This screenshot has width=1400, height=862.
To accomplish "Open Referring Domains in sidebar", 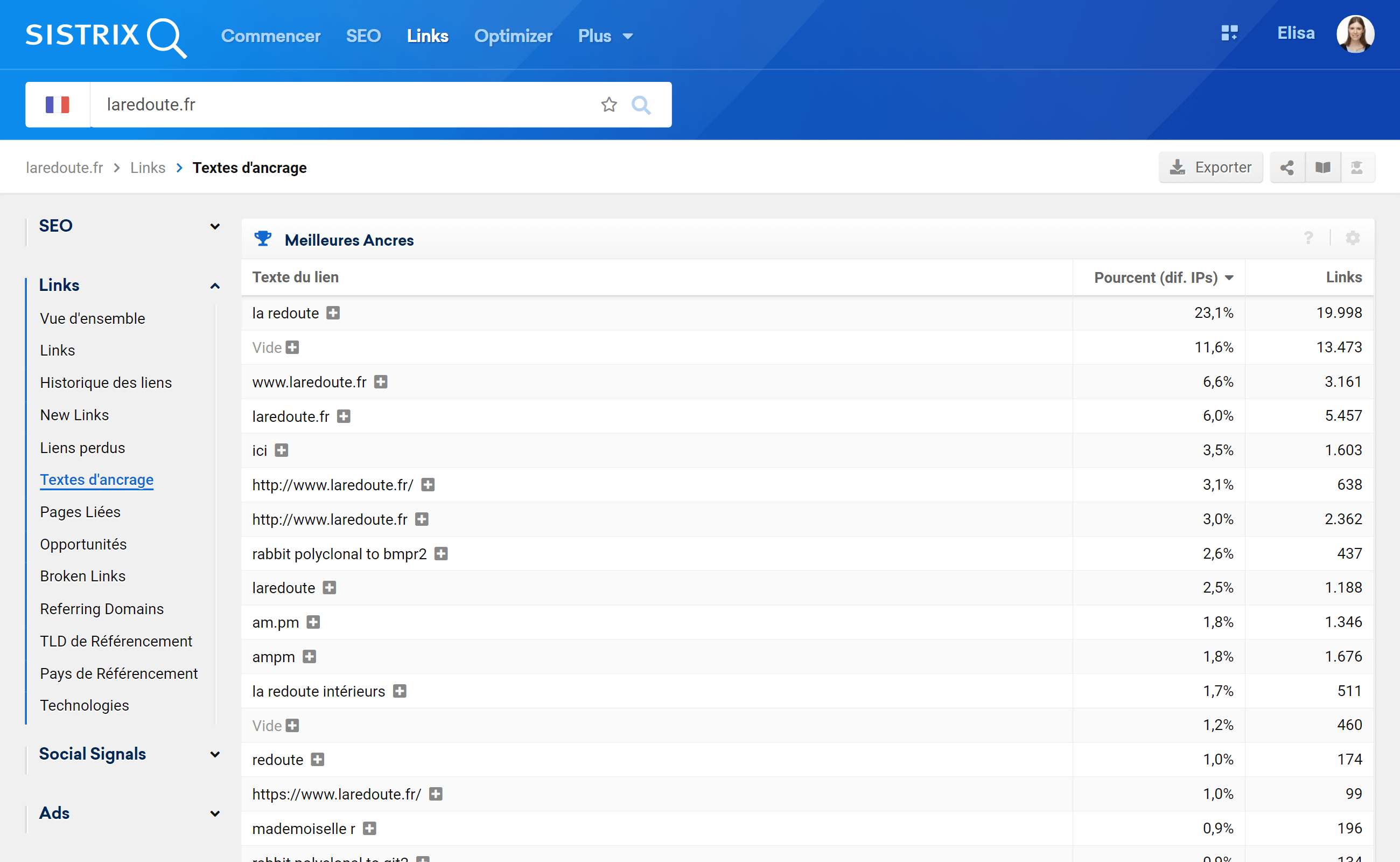I will [102, 609].
